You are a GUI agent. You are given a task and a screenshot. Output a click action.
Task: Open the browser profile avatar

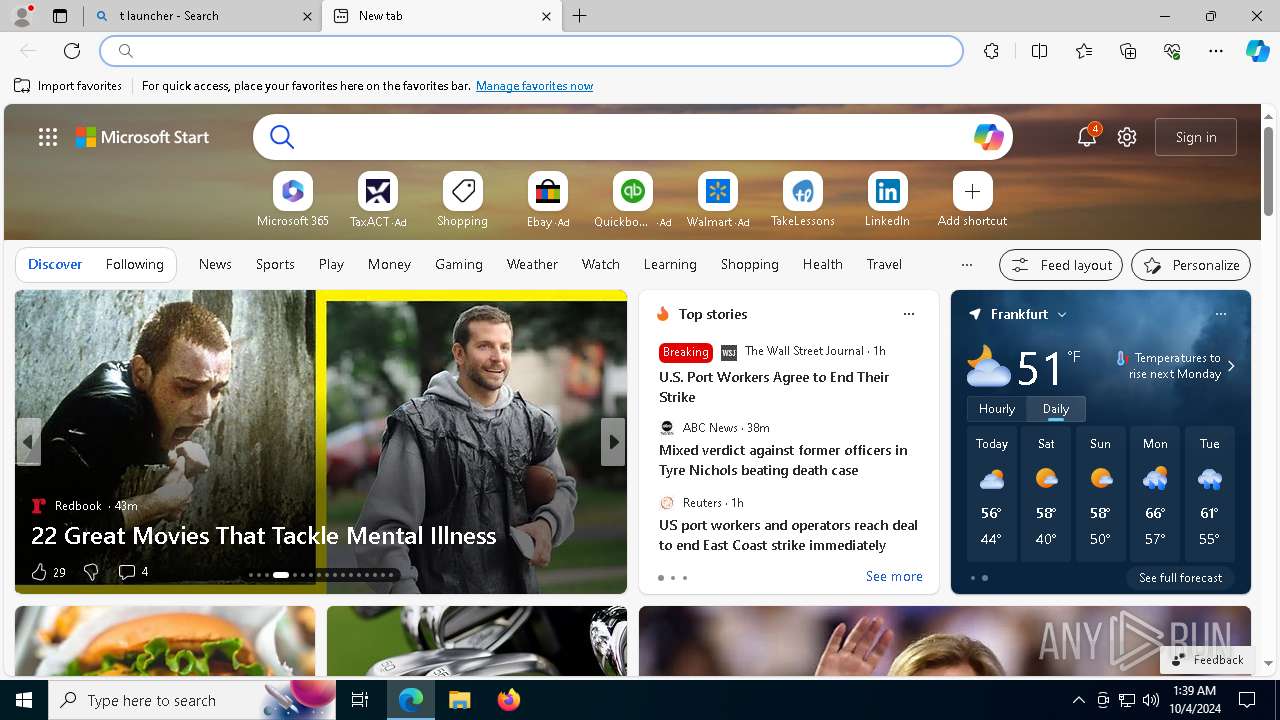(21, 16)
